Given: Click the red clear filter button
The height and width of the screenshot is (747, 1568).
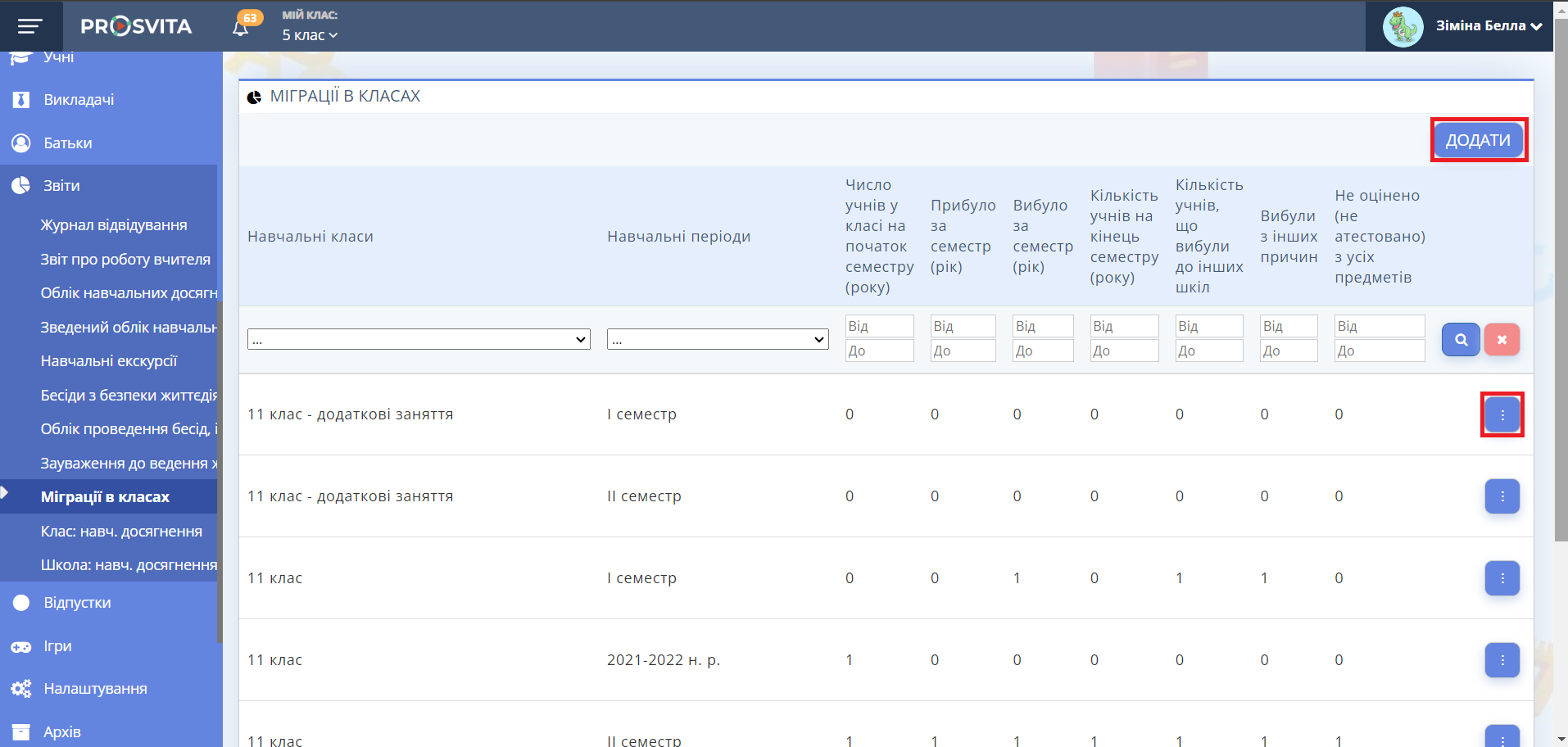Looking at the screenshot, I should (x=1501, y=339).
